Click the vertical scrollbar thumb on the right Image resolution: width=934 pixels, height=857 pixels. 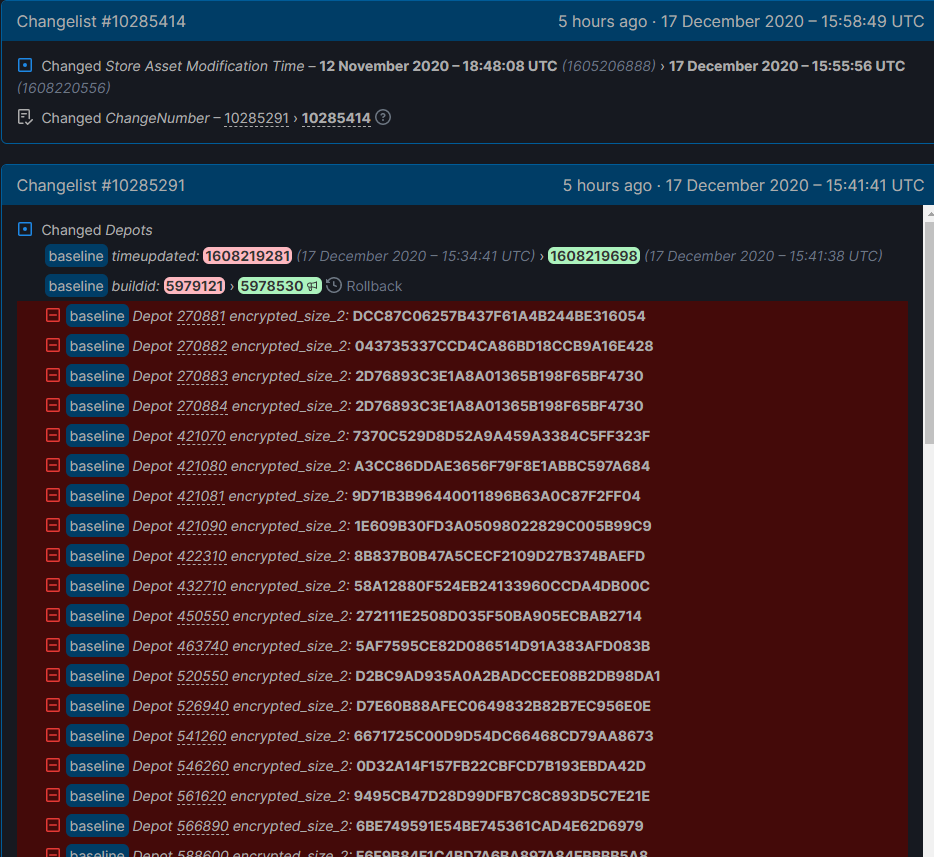click(927, 330)
